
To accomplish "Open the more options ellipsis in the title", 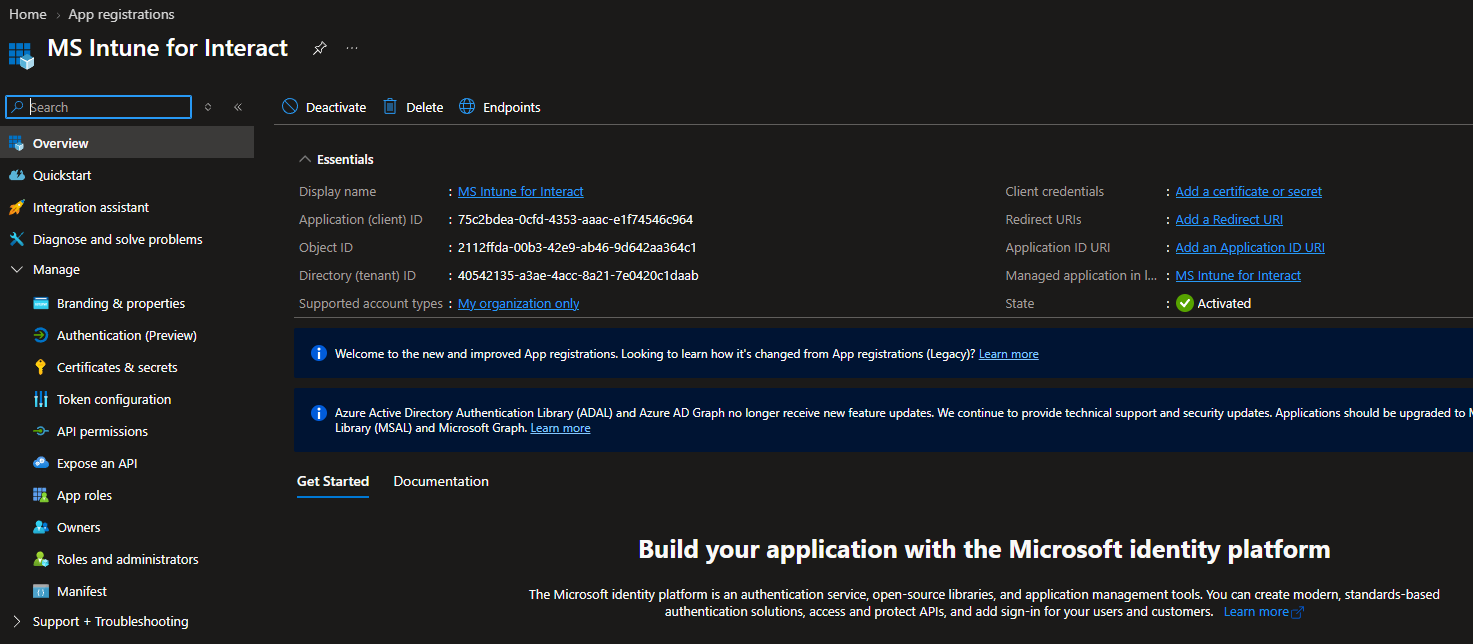I will click(x=352, y=48).
